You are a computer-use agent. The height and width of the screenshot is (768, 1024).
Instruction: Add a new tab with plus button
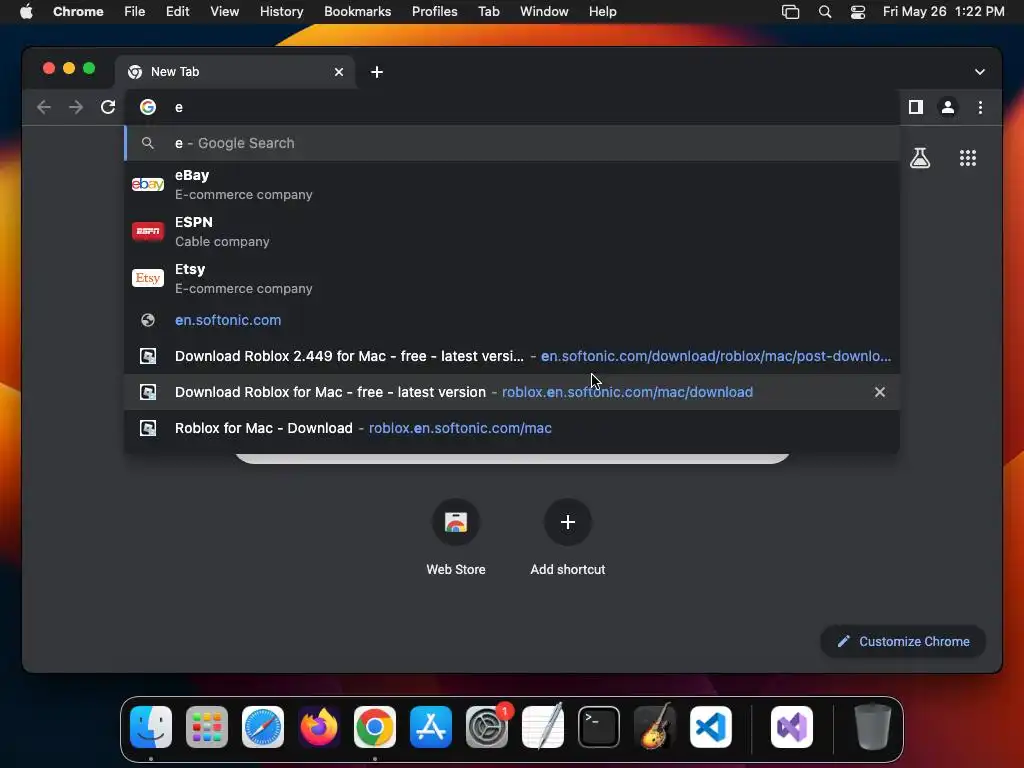click(x=377, y=72)
